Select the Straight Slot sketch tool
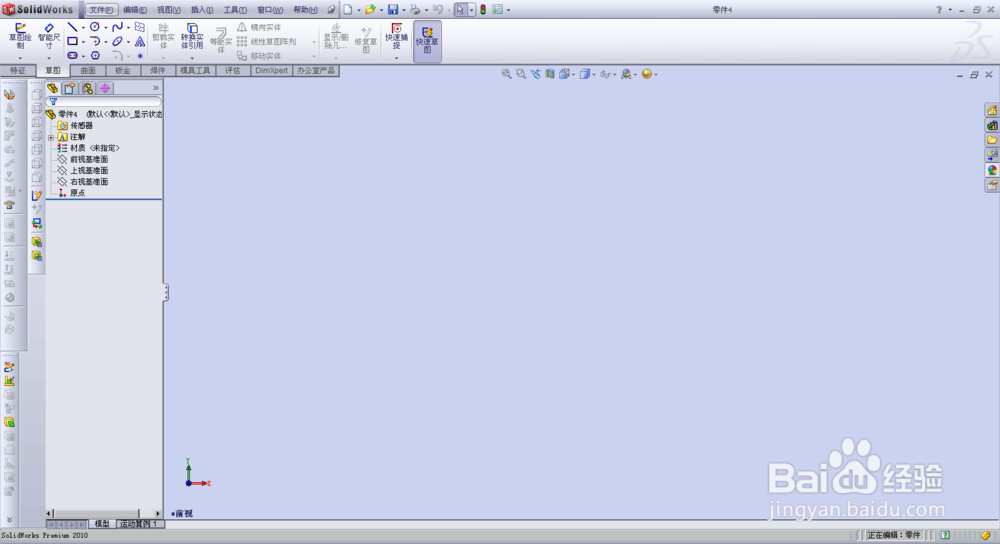The width and height of the screenshot is (1000, 544). pyautogui.click(x=73, y=55)
